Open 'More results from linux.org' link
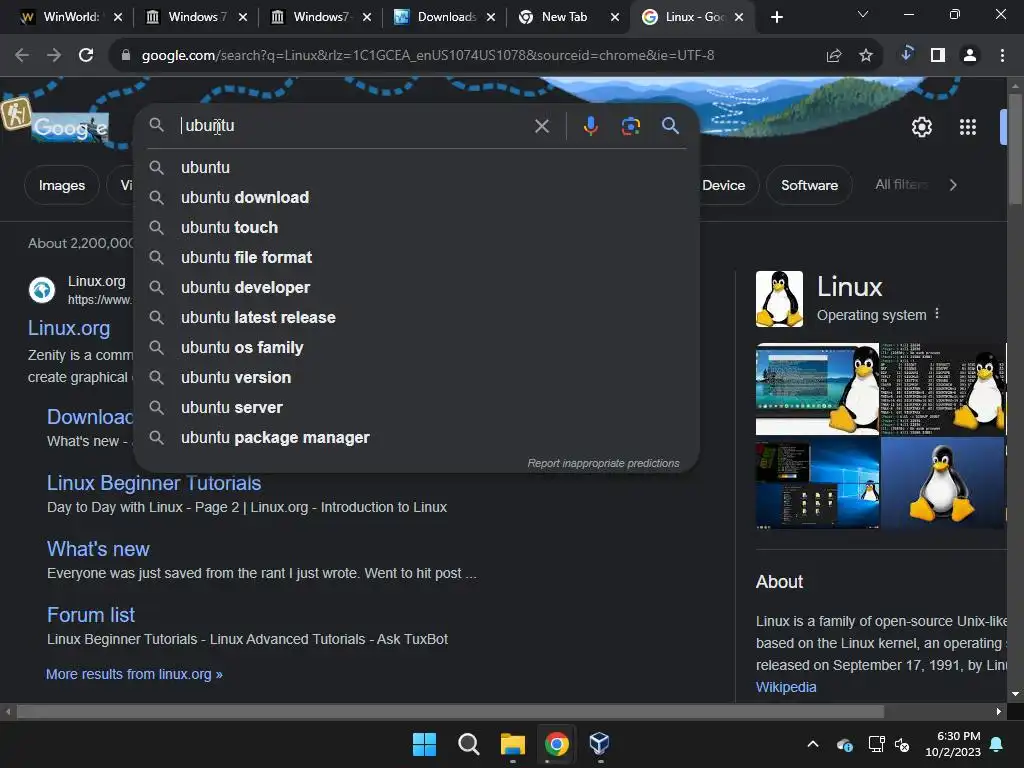 (134, 674)
